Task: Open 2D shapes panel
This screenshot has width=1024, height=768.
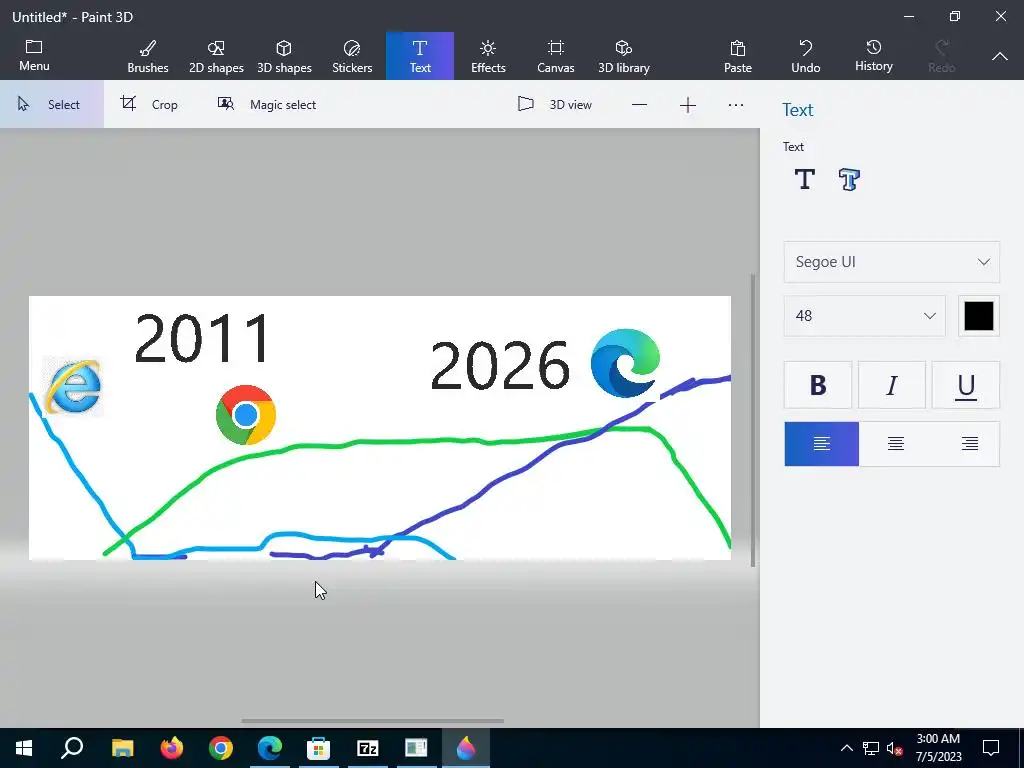Action: [216, 56]
